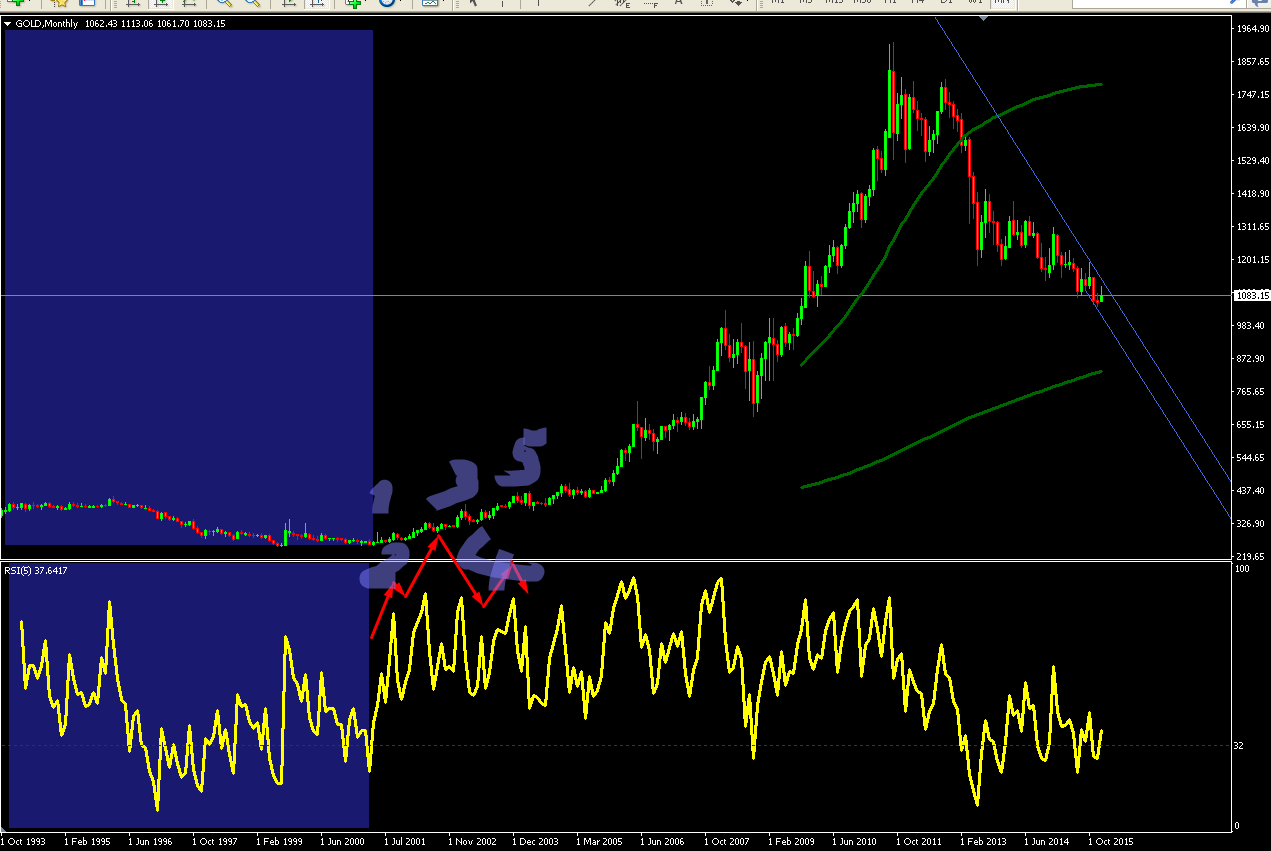Click RSI scale label 100

click(x=1242, y=568)
